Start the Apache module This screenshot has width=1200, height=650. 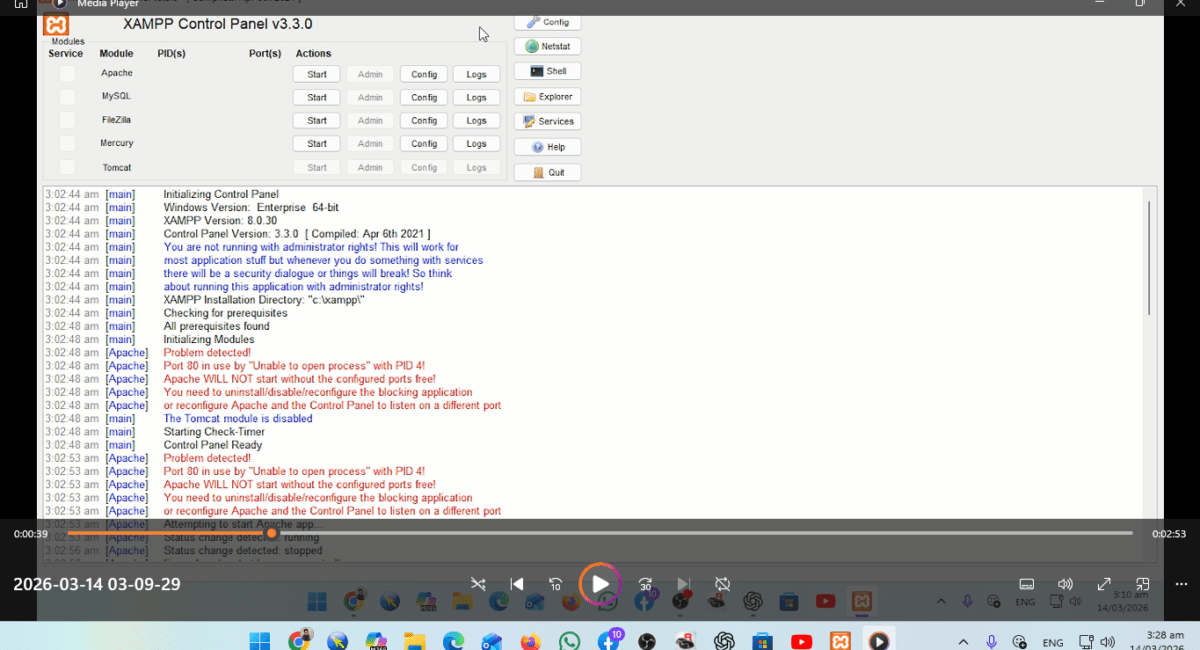(x=317, y=74)
